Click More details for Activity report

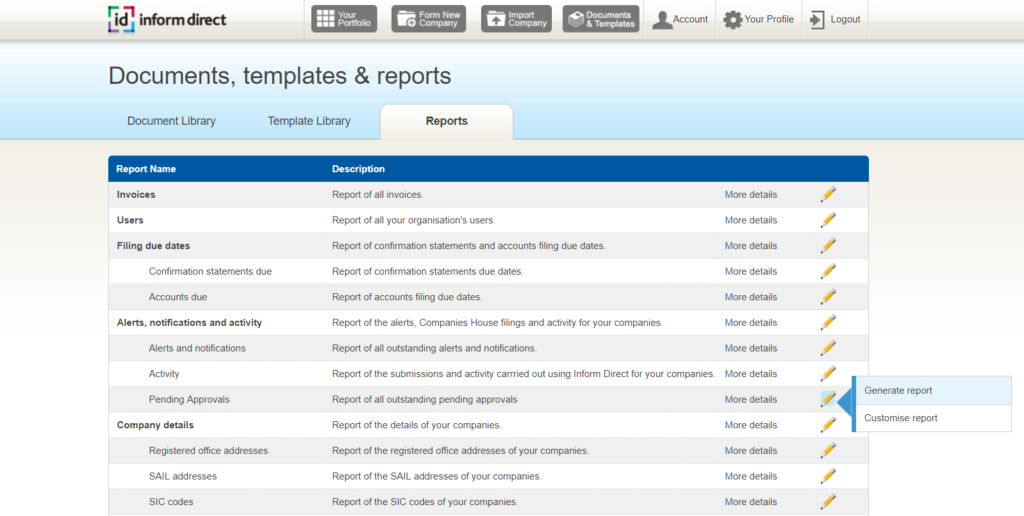click(750, 374)
